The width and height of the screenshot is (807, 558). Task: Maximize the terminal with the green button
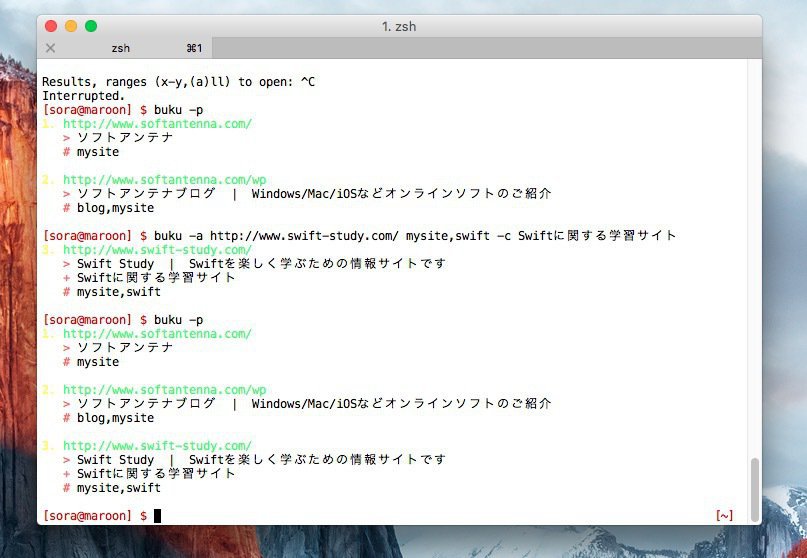point(91,26)
